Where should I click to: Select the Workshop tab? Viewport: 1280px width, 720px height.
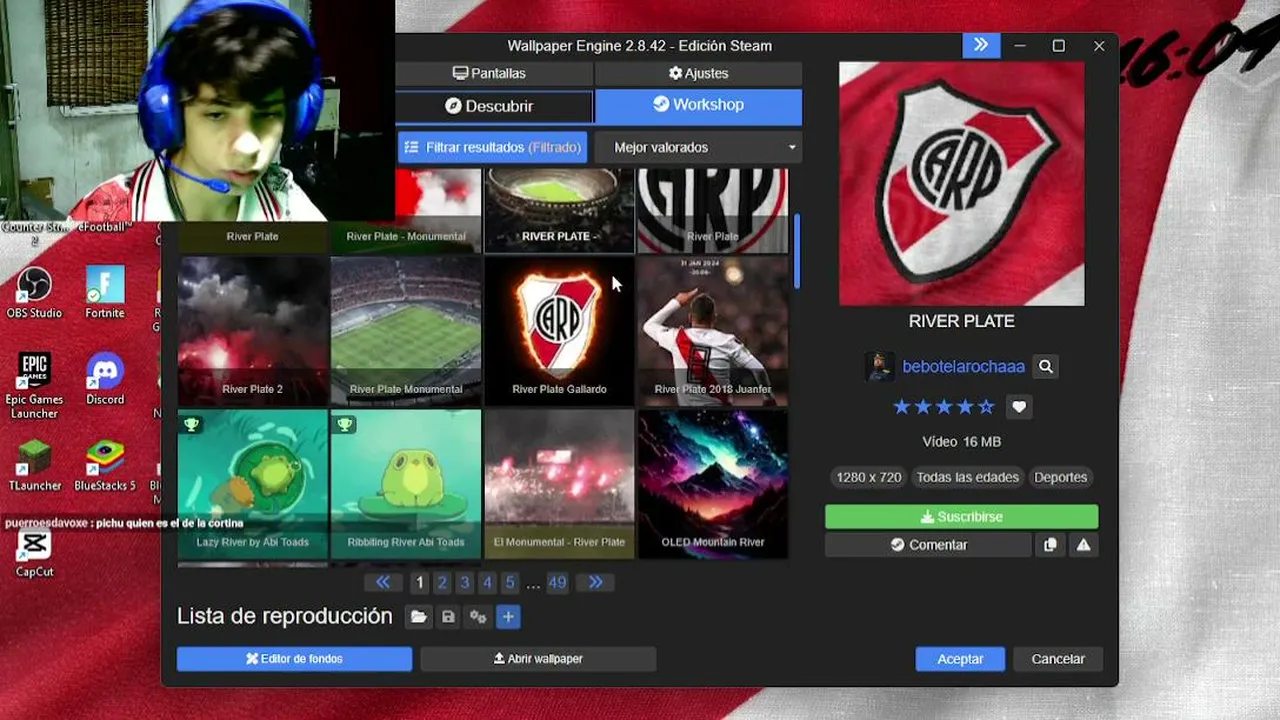tap(699, 105)
